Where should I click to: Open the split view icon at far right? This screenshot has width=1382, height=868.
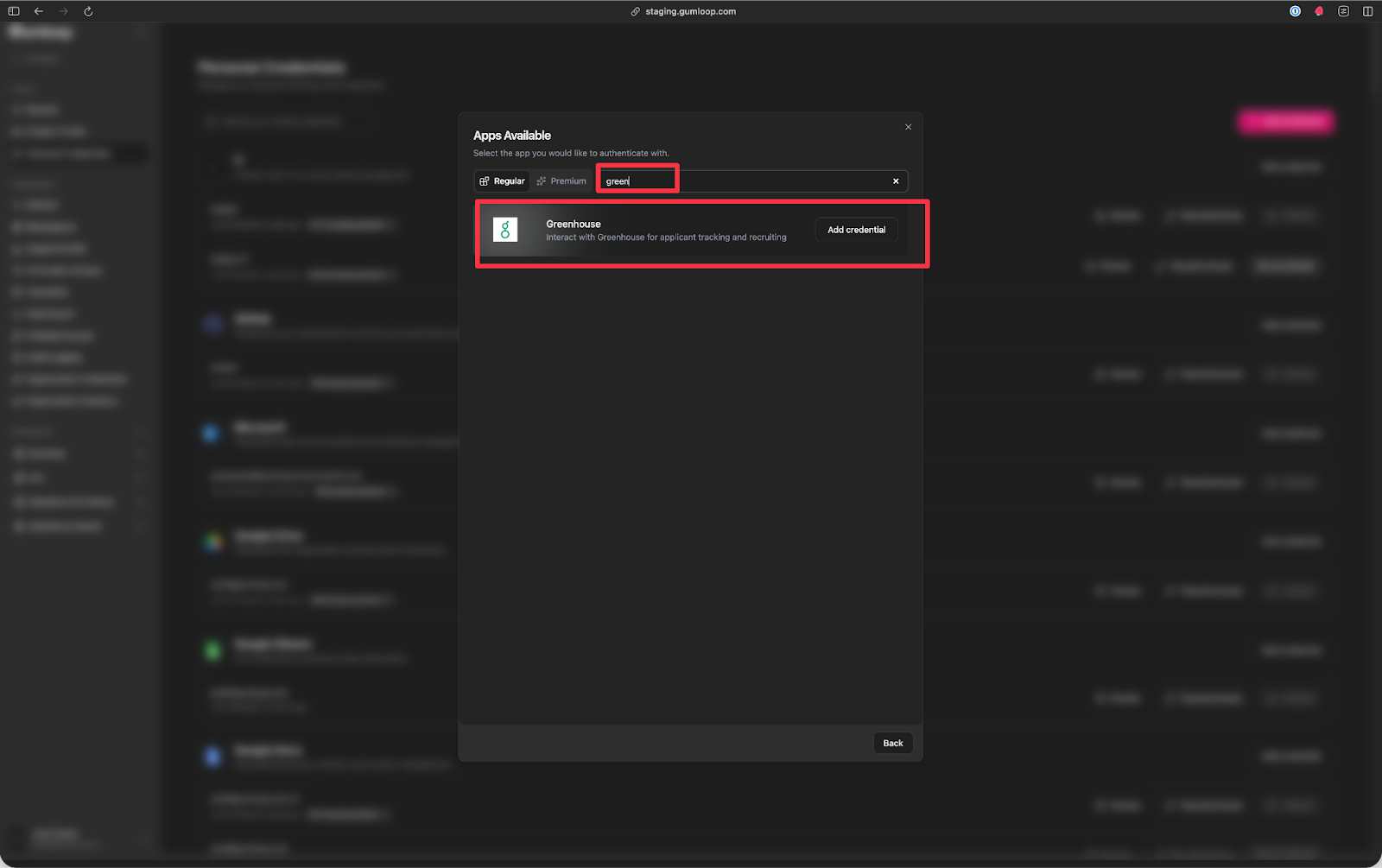tap(1367, 11)
